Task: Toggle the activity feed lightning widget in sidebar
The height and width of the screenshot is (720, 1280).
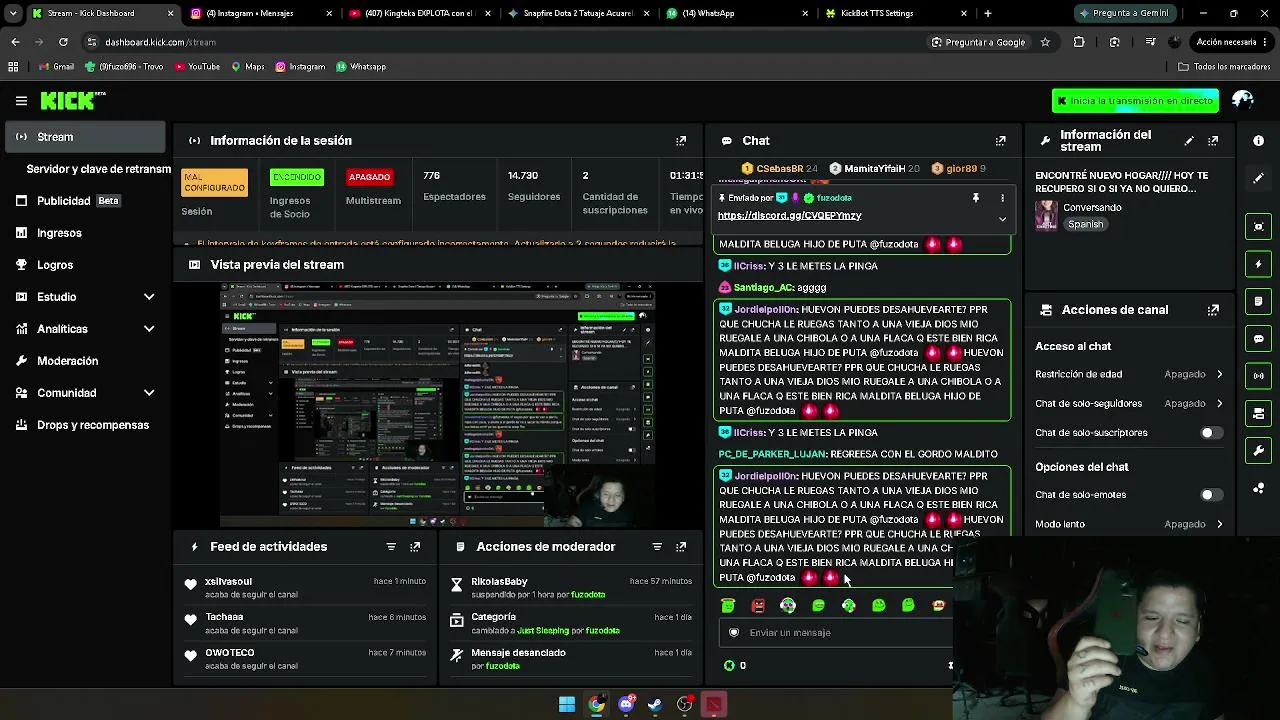Action: 1259,264
